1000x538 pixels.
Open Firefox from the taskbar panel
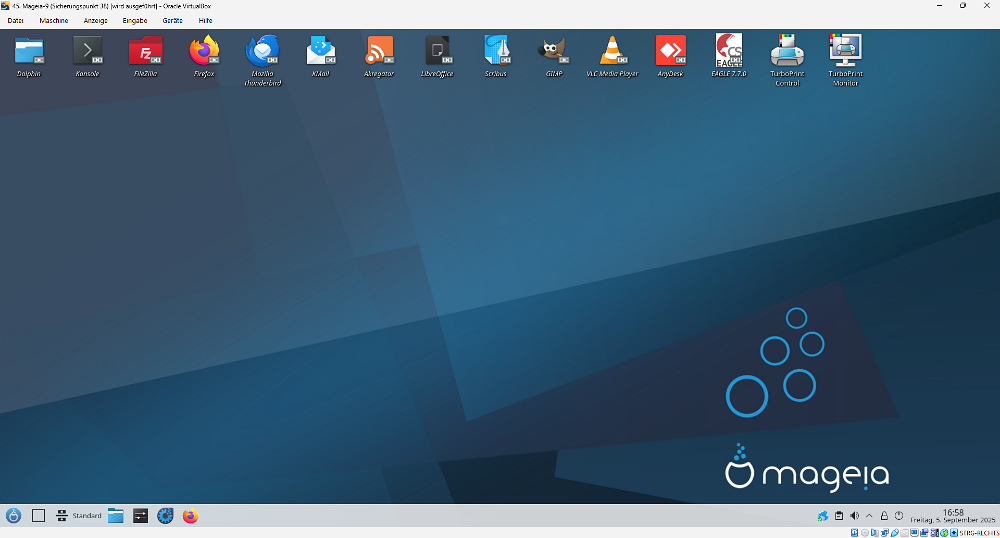click(x=190, y=516)
